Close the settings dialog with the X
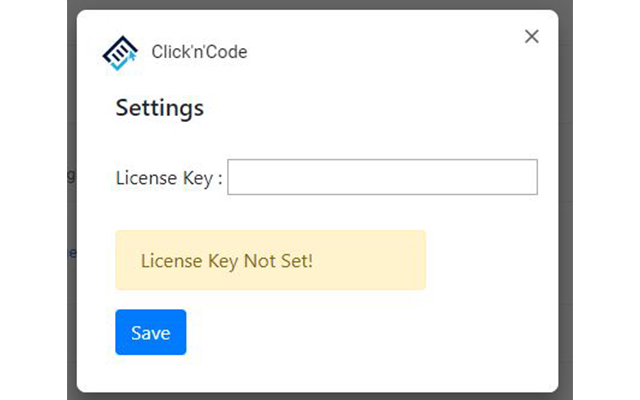 tap(532, 37)
